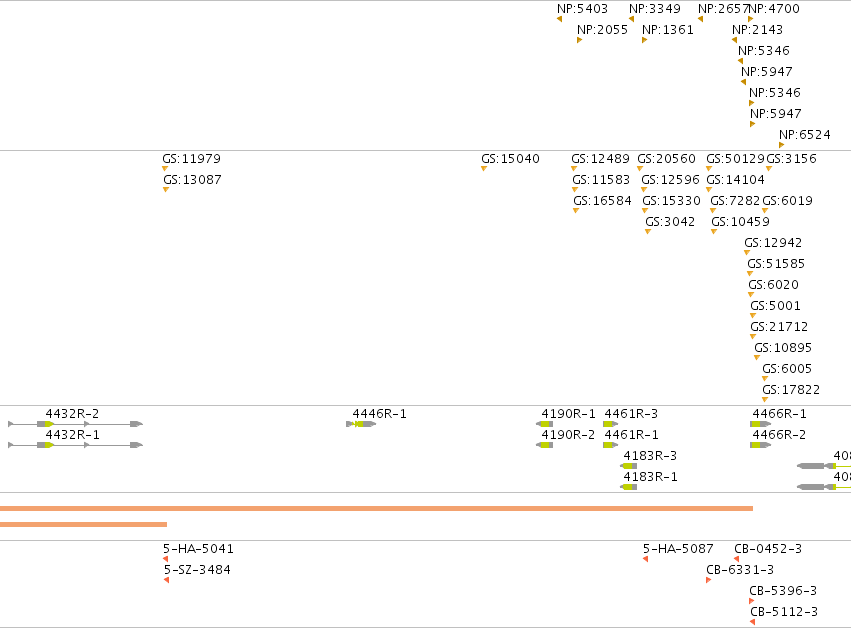The height and width of the screenshot is (628, 851).
Task: Click the GS:6020 label
Action: click(773, 284)
